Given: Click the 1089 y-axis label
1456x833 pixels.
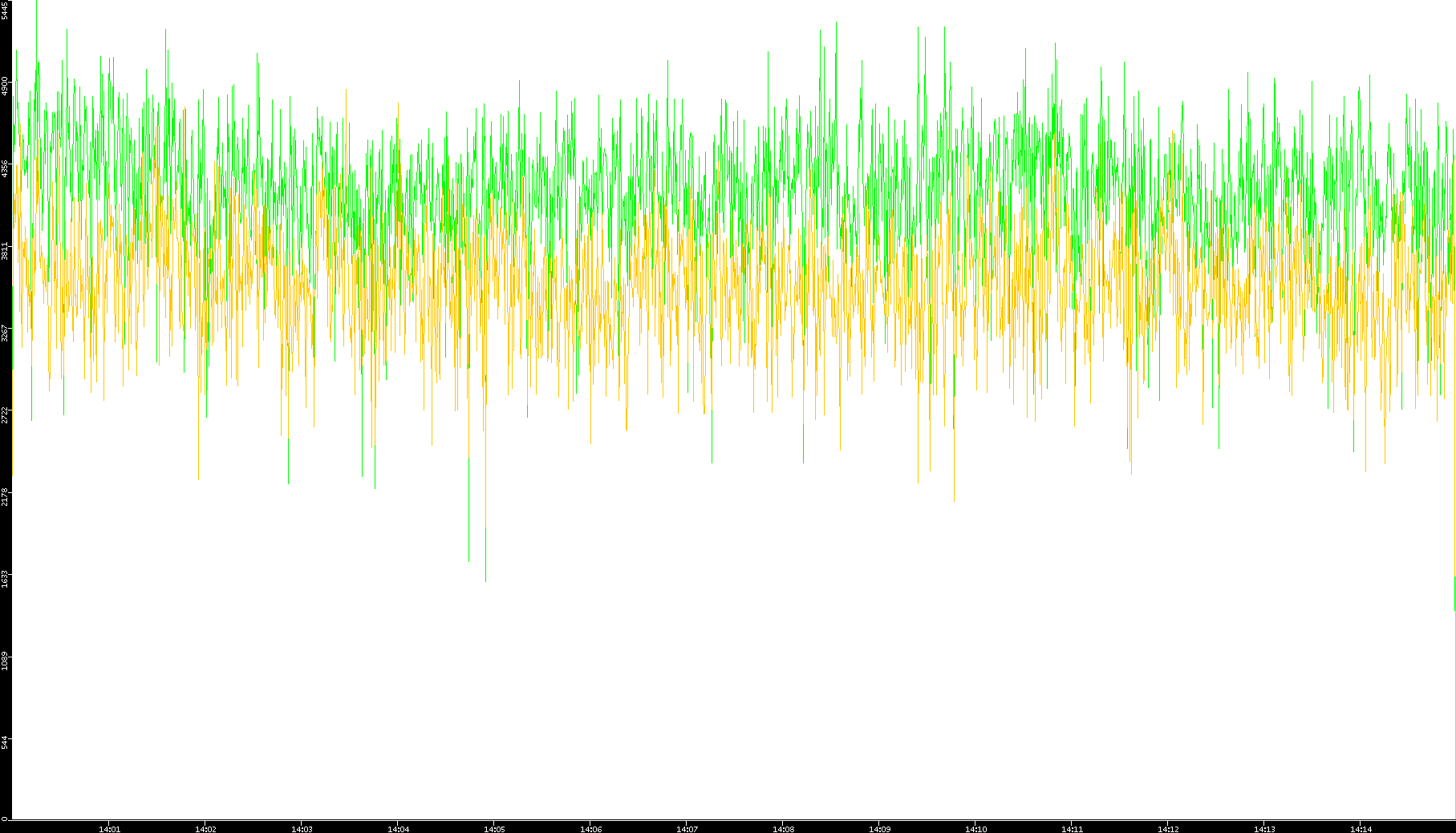Looking at the screenshot, I should 5,661.
